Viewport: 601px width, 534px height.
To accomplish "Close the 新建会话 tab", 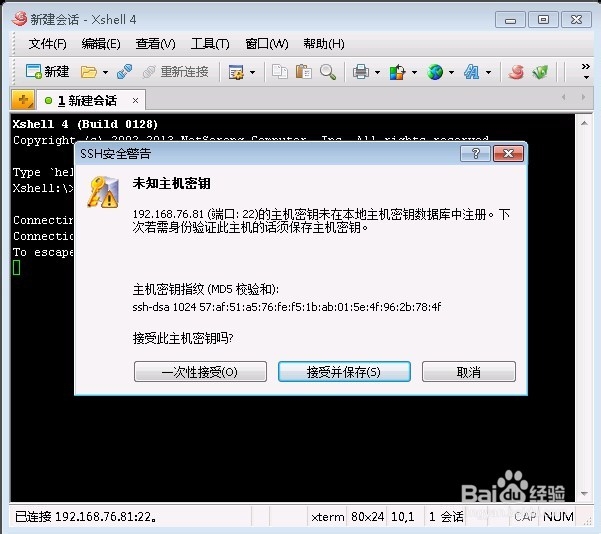I will click(x=135, y=101).
